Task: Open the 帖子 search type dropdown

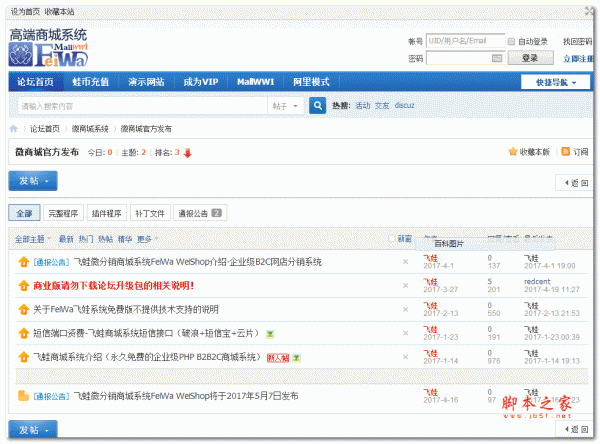Action: pos(285,106)
